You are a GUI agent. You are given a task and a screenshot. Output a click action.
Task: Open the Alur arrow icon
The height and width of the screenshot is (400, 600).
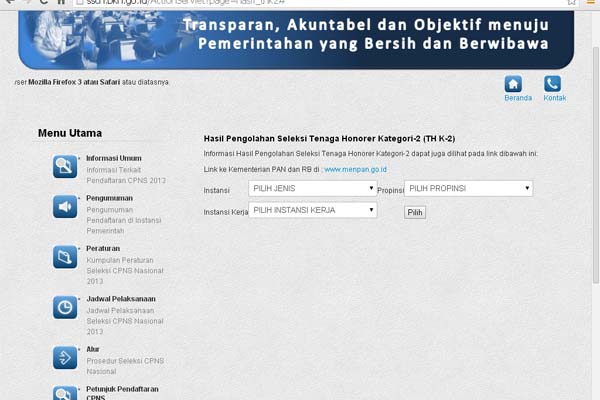coord(65,358)
